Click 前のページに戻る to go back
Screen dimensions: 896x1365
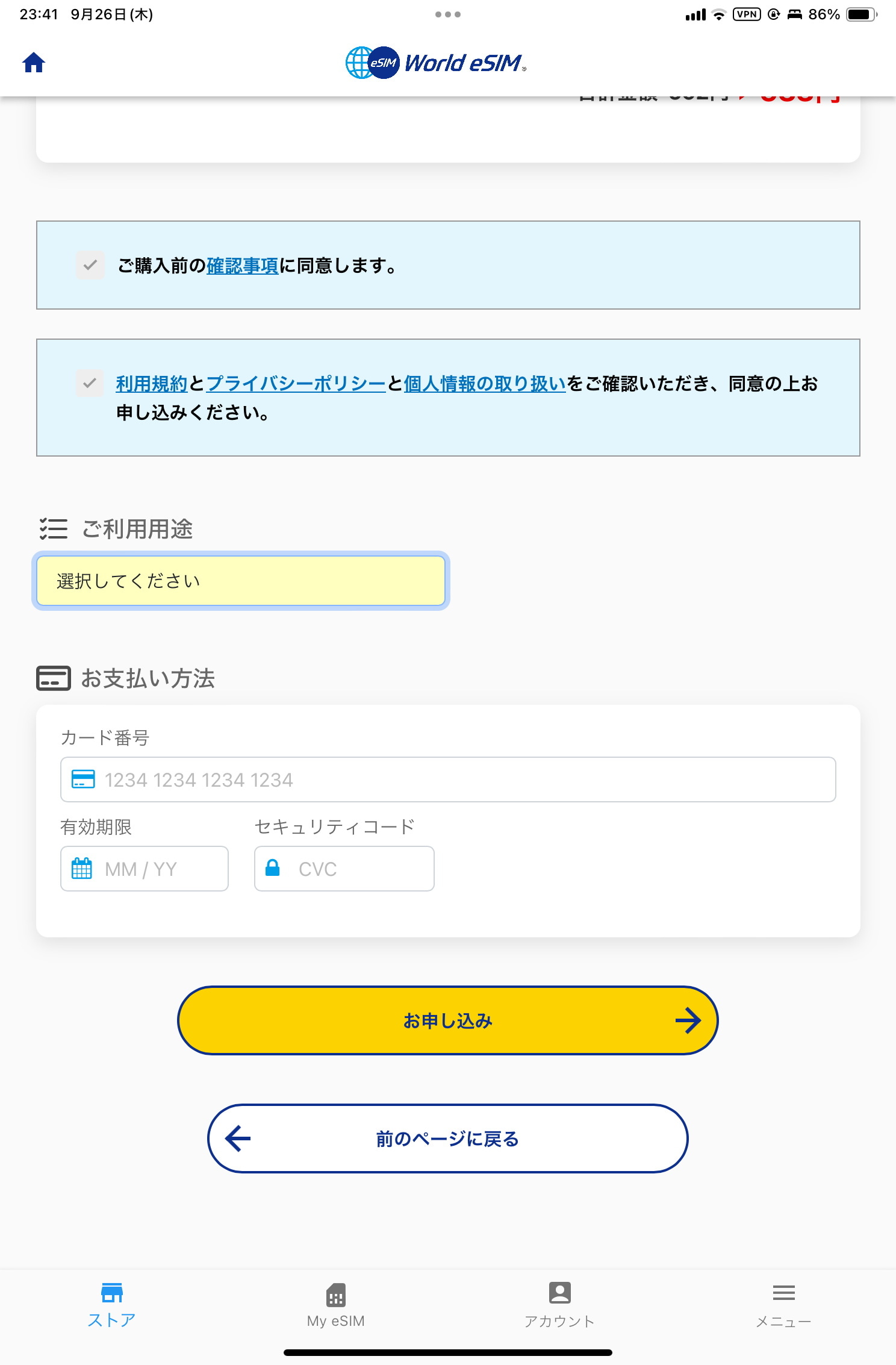[x=447, y=1139]
